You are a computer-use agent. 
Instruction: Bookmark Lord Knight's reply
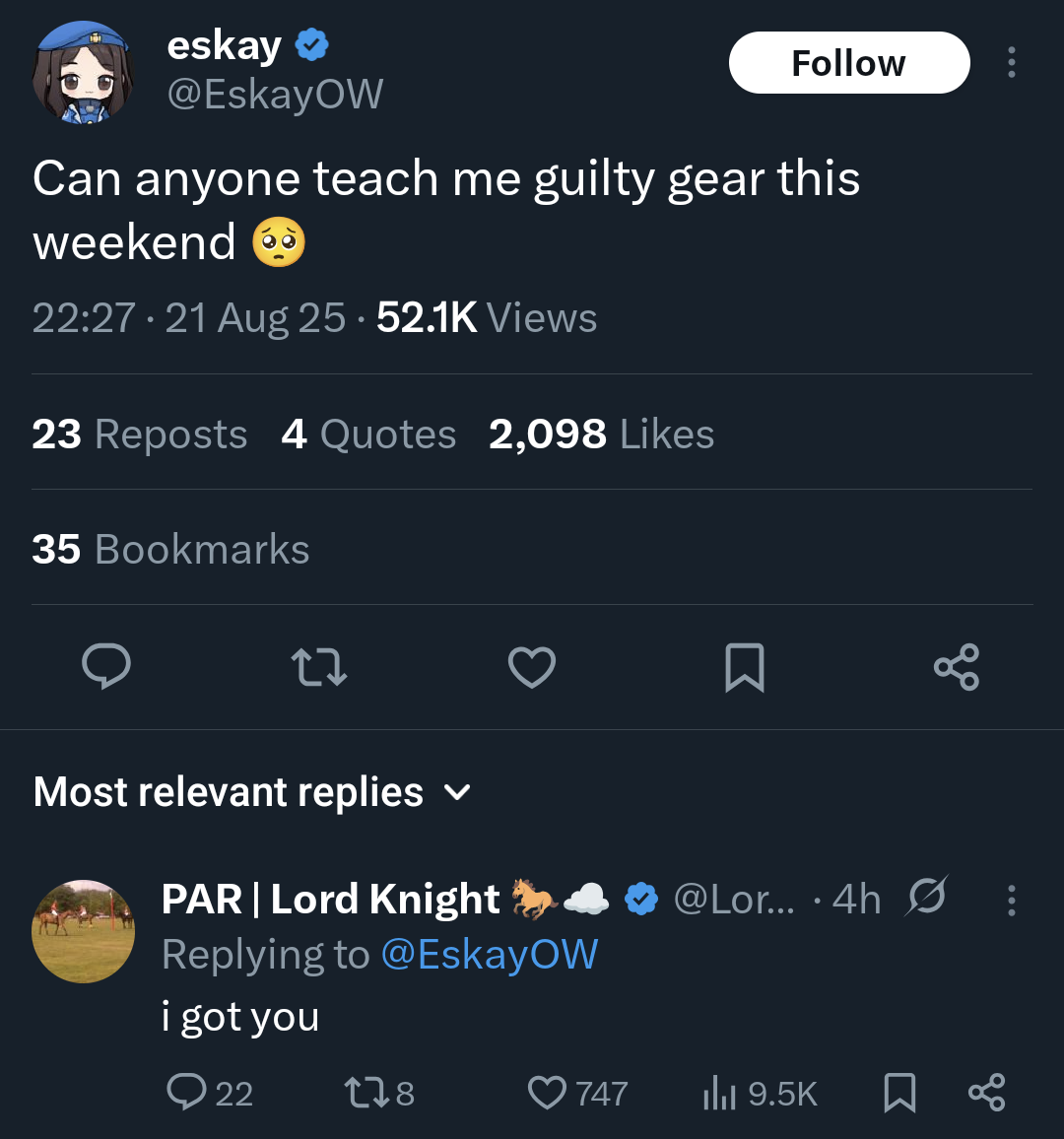tap(899, 1092)
